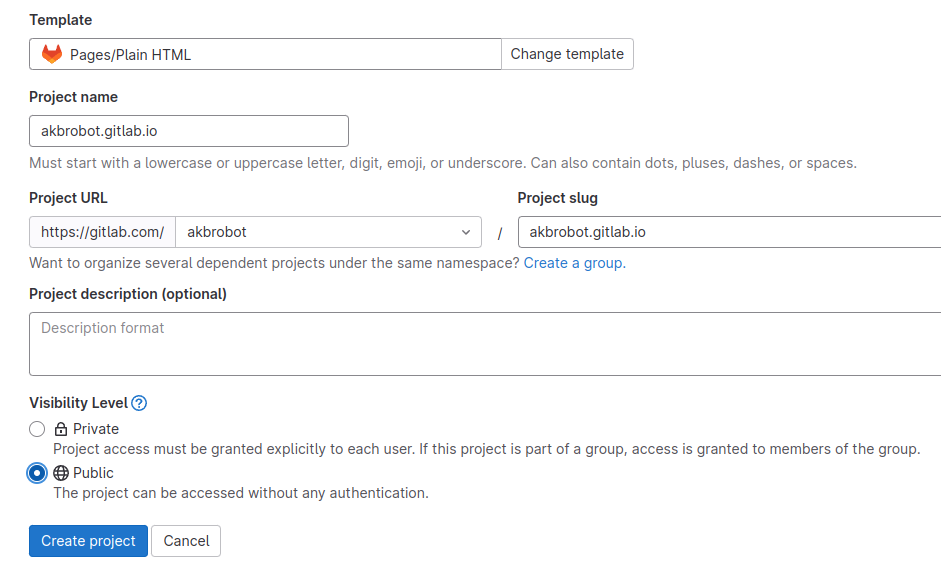The width and height of the screenshot is (941, 583).
Task: Click the lock icon beside Private
Action: pyautogui.click(x=60, y=428)
